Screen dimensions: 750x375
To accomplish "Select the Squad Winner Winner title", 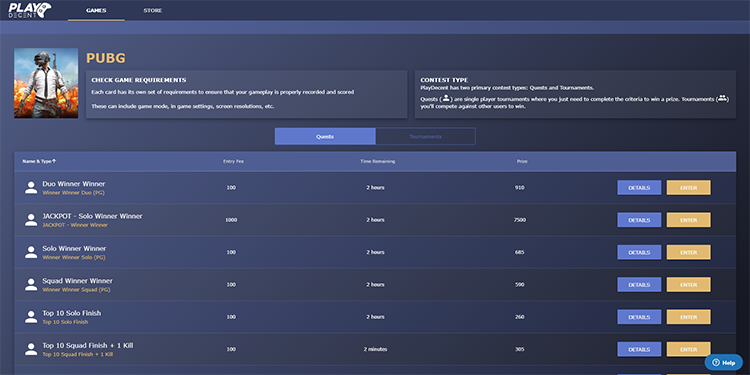I will (77, 281).
